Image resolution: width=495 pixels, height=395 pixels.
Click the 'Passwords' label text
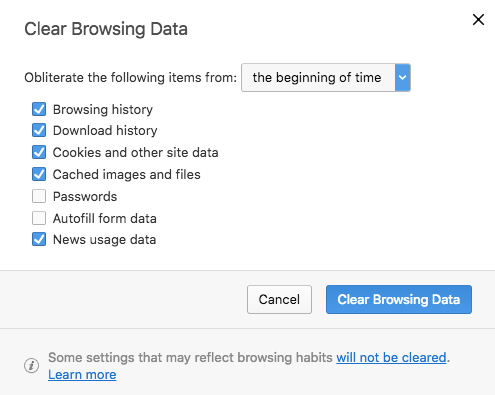pos(85,197)
